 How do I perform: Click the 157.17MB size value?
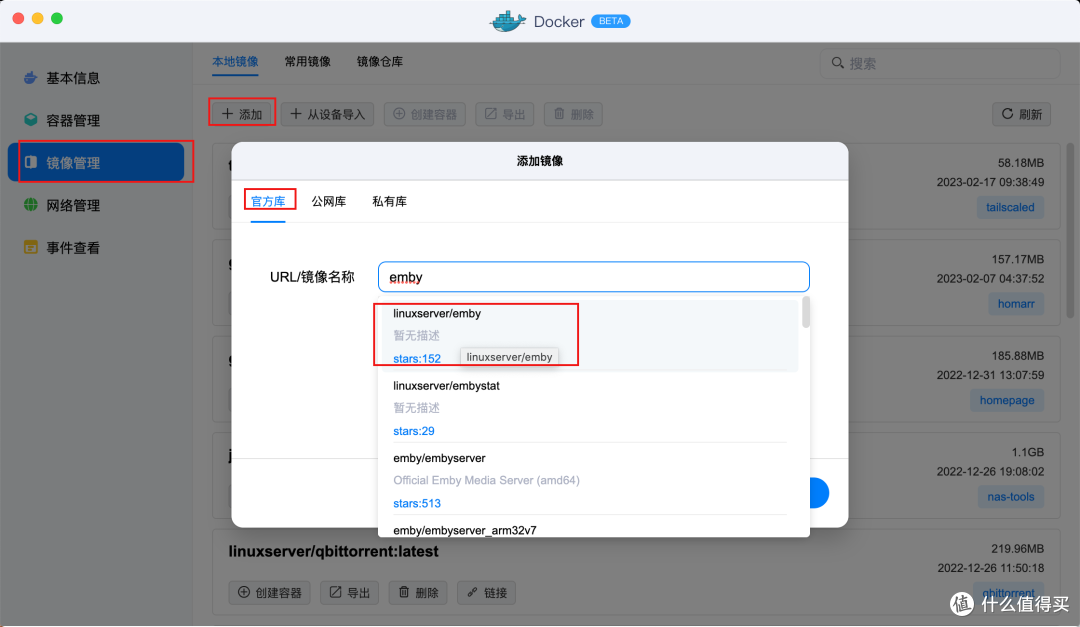tap(1017, 259)
